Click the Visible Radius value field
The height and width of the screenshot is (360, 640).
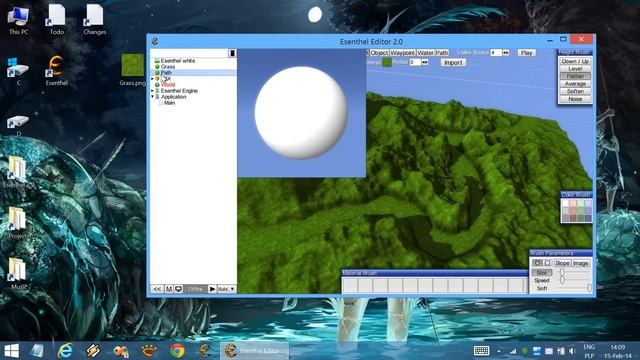coord(496,53)
